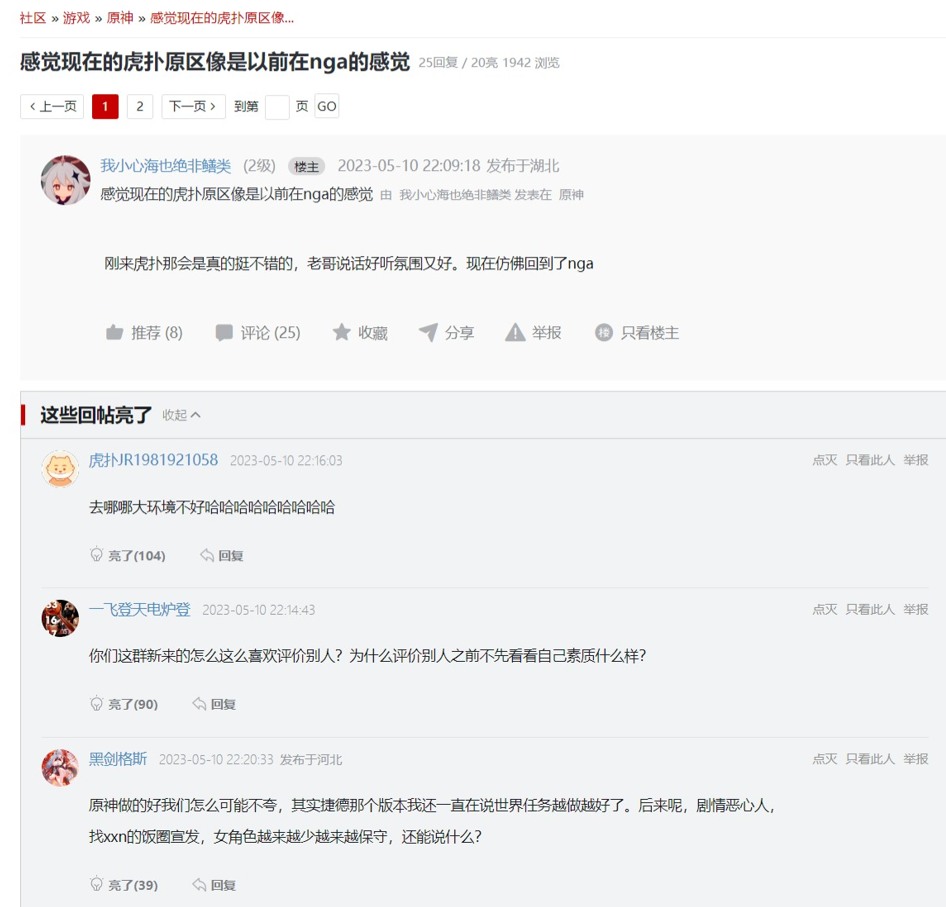This screenshot has width=946, height=907.
Task: Navigate to the 游戏 breadcrumb
Action: coord(76,18)
